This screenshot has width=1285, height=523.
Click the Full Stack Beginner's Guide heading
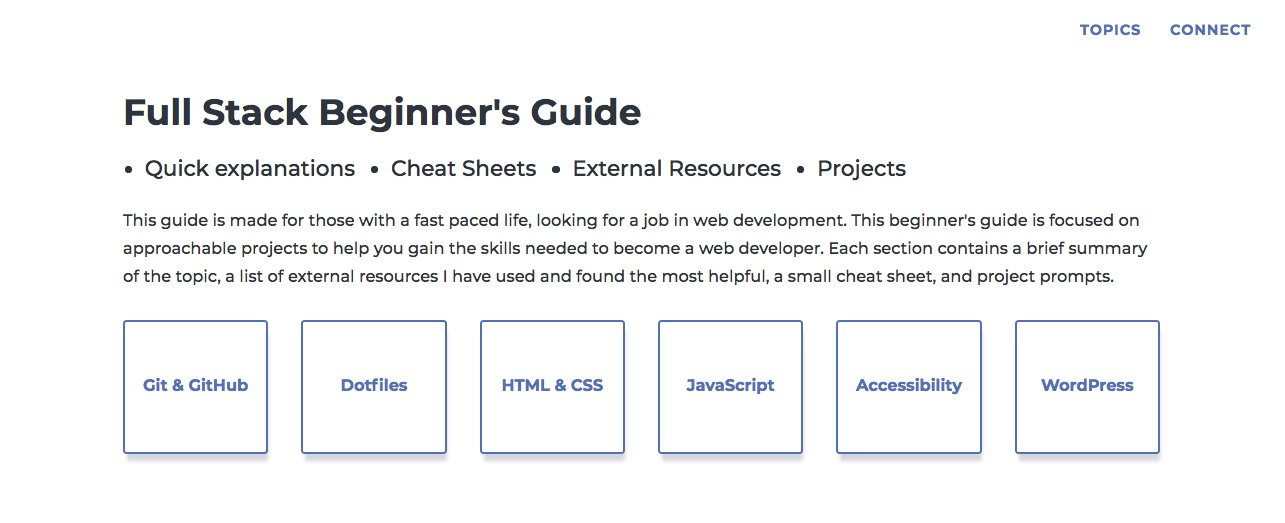pyautogui.click(x=382, y=112)
